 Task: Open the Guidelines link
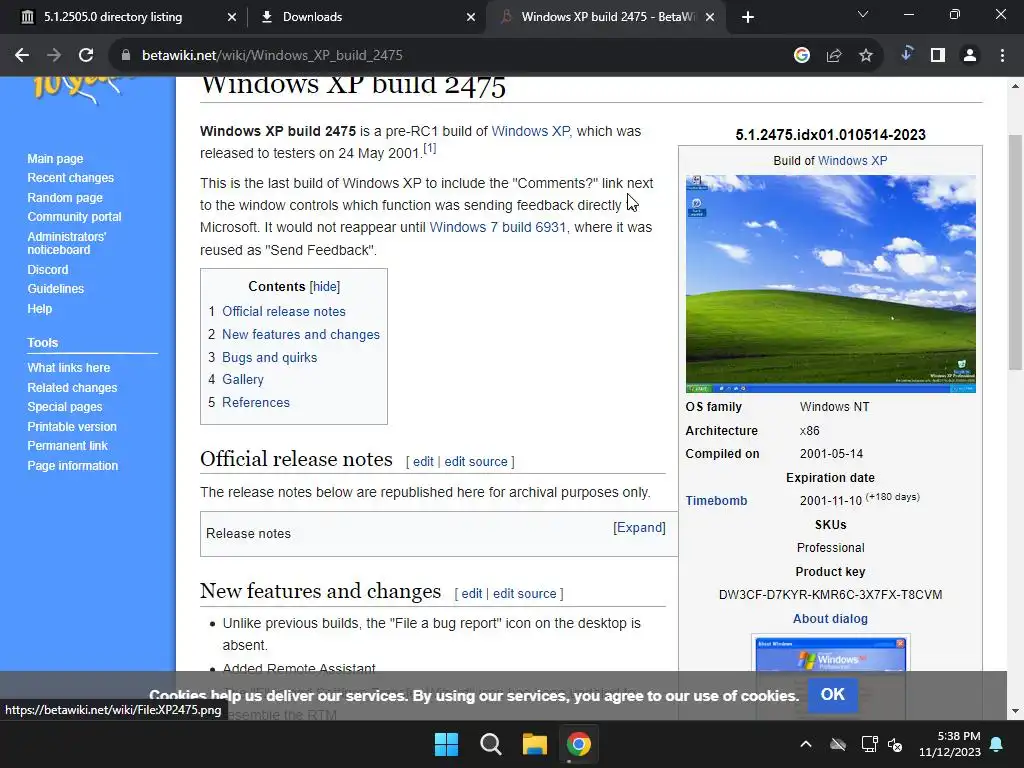click(x=56, y=289)
